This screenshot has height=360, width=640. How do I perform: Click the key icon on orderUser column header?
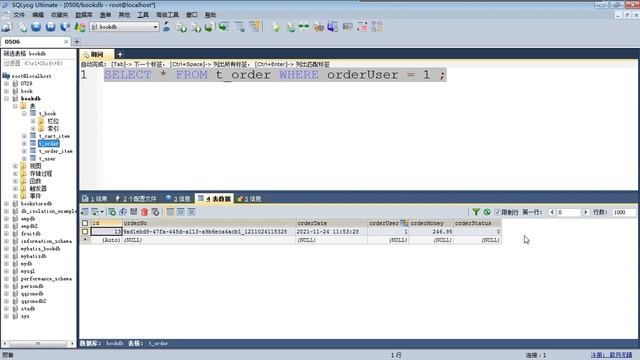[404, 223]
